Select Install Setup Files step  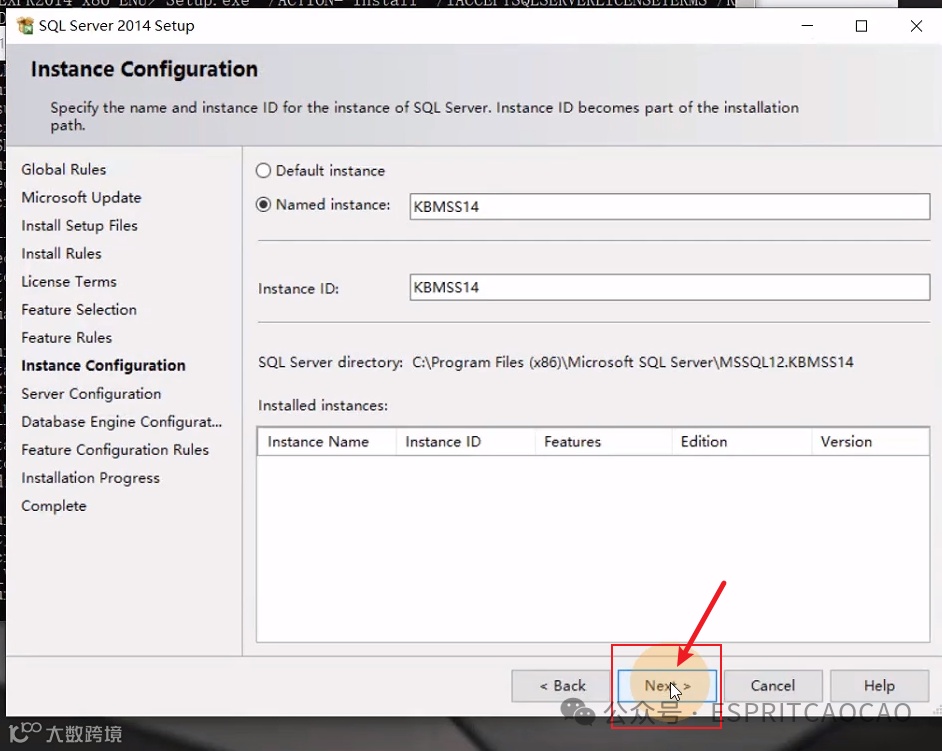point(79,225)
